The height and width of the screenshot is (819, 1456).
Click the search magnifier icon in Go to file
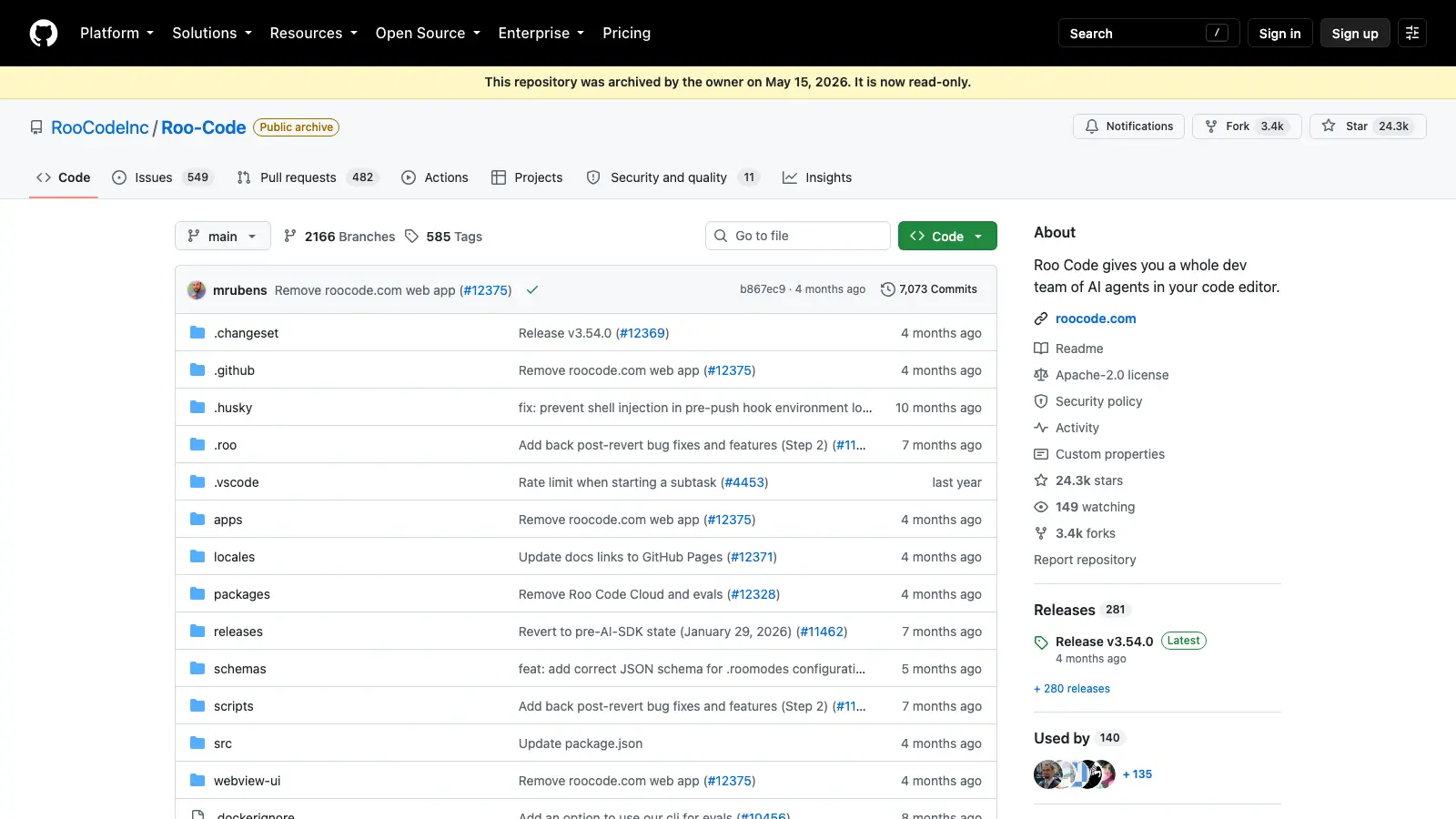(721, 236)
